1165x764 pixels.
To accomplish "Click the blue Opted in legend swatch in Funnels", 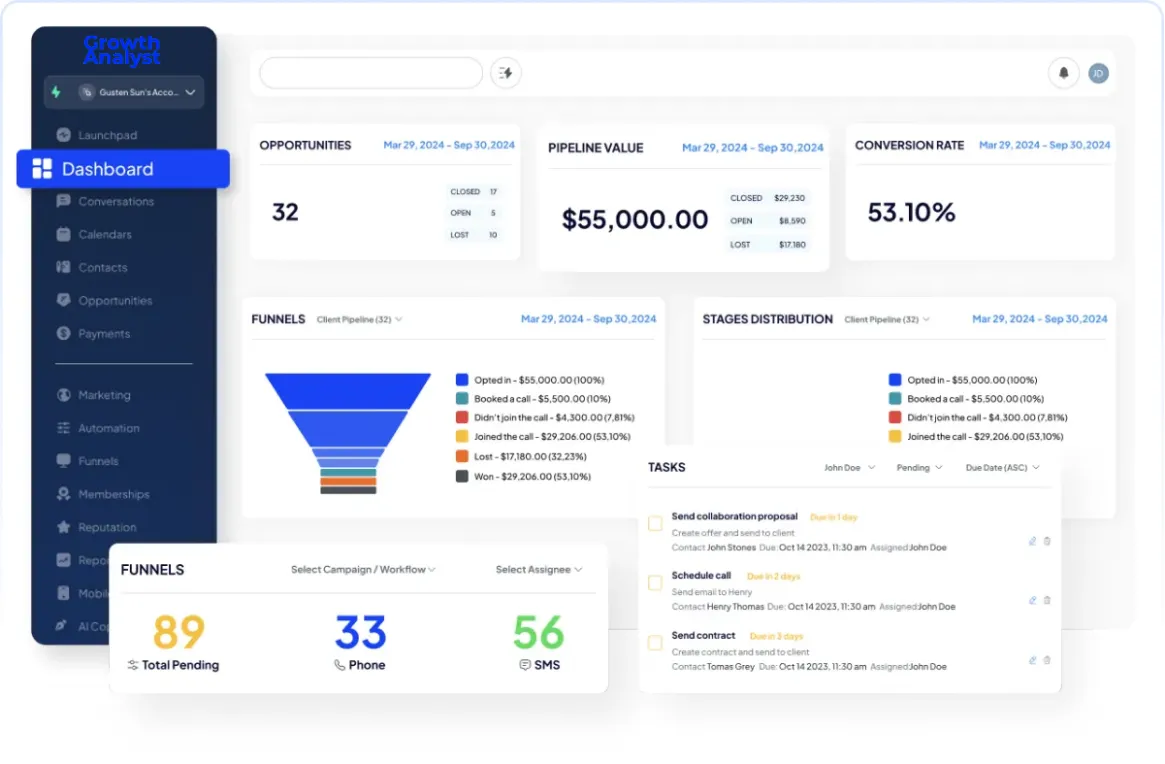I will 461,380.
